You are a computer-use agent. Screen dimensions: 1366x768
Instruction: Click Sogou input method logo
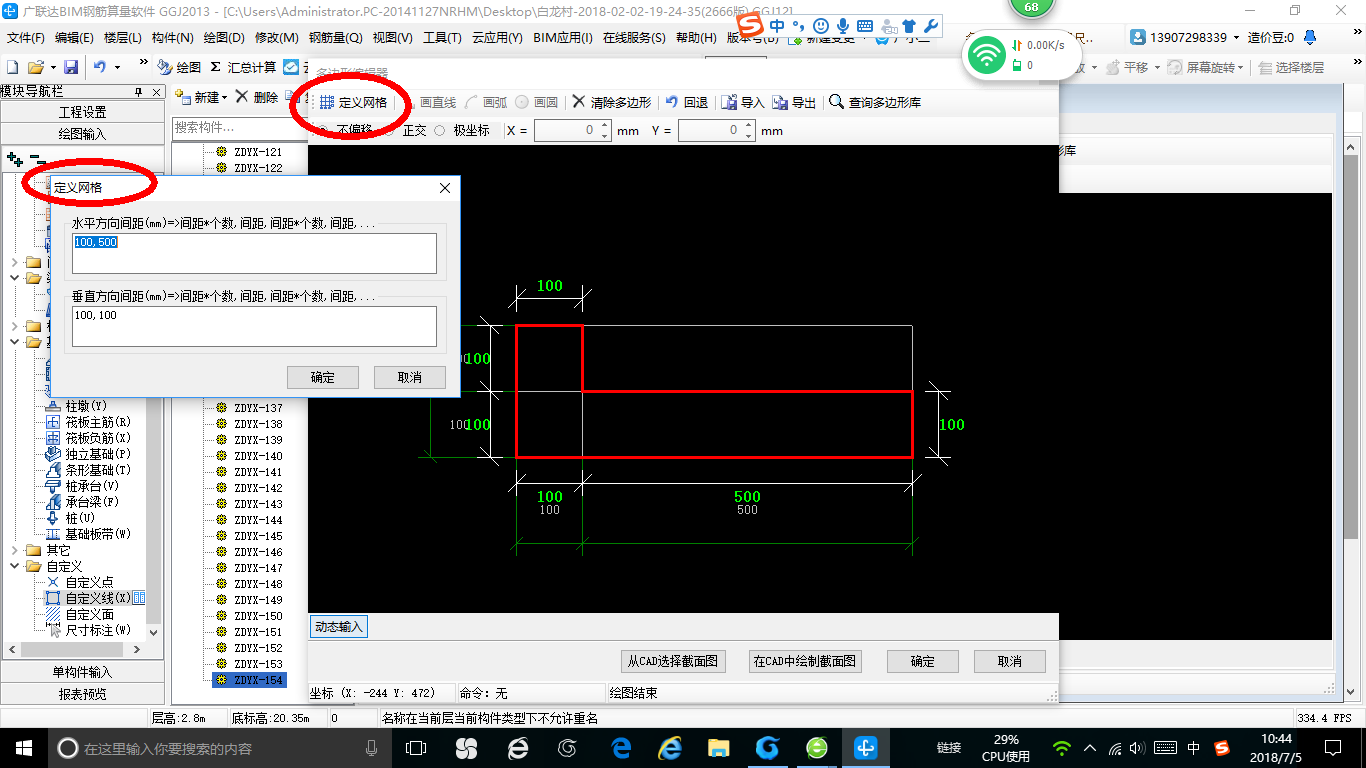(749, 25)
